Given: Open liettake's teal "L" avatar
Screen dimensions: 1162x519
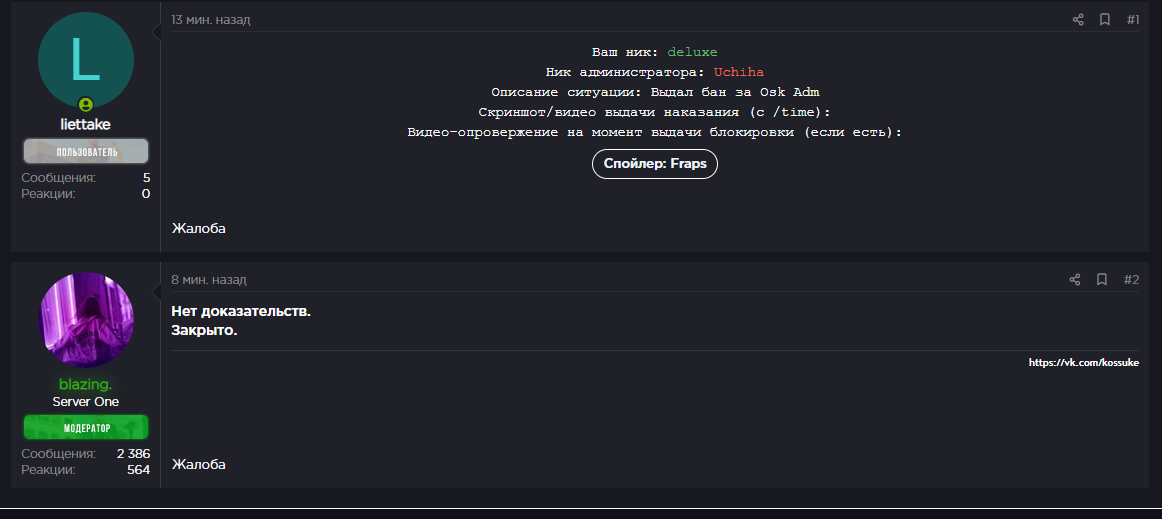Looking at the screenshot, I should 86,60.
